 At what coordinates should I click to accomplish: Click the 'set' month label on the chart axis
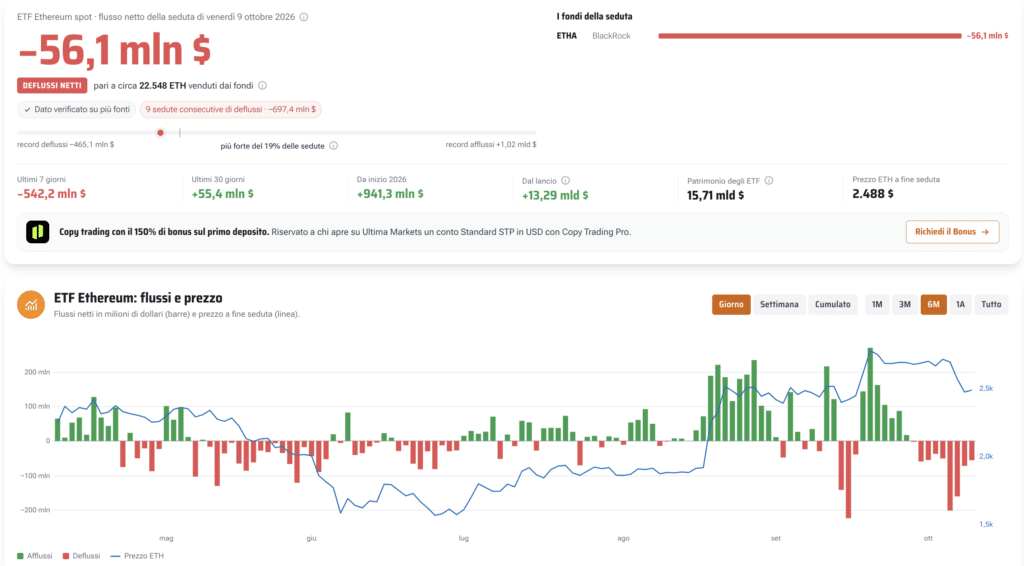775,539
